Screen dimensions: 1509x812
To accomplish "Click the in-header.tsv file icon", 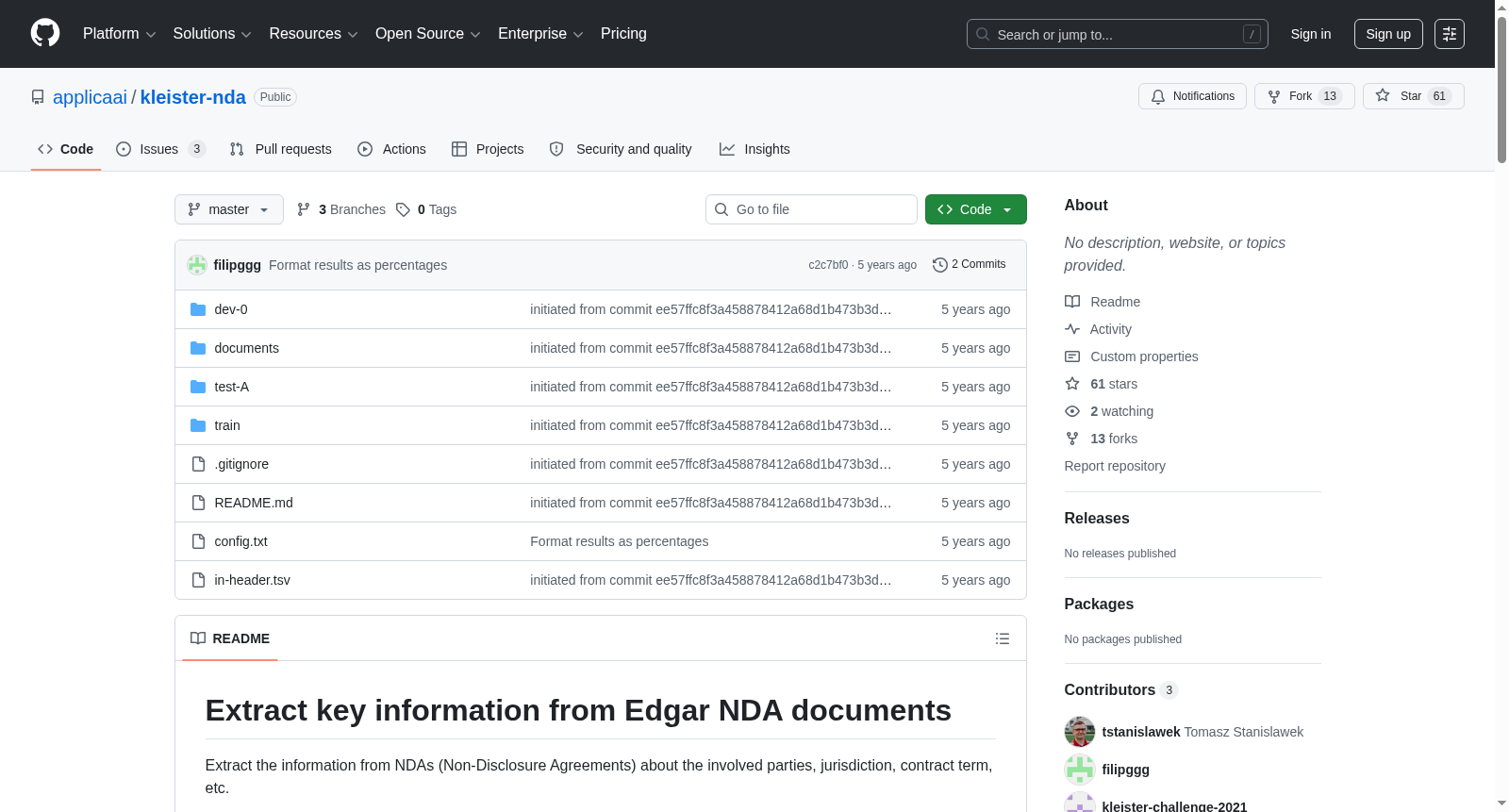I will 198,580.
